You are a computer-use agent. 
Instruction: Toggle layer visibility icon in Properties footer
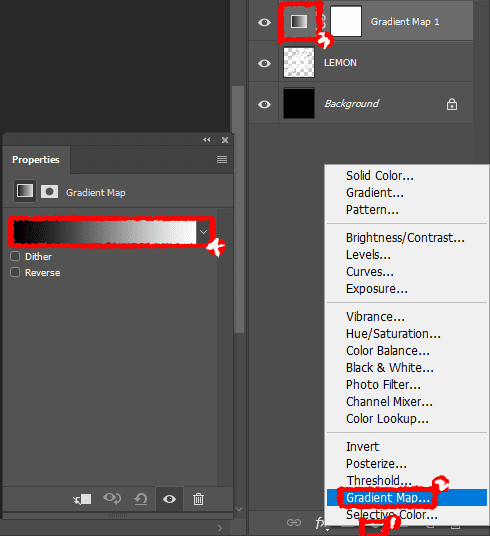169,499
